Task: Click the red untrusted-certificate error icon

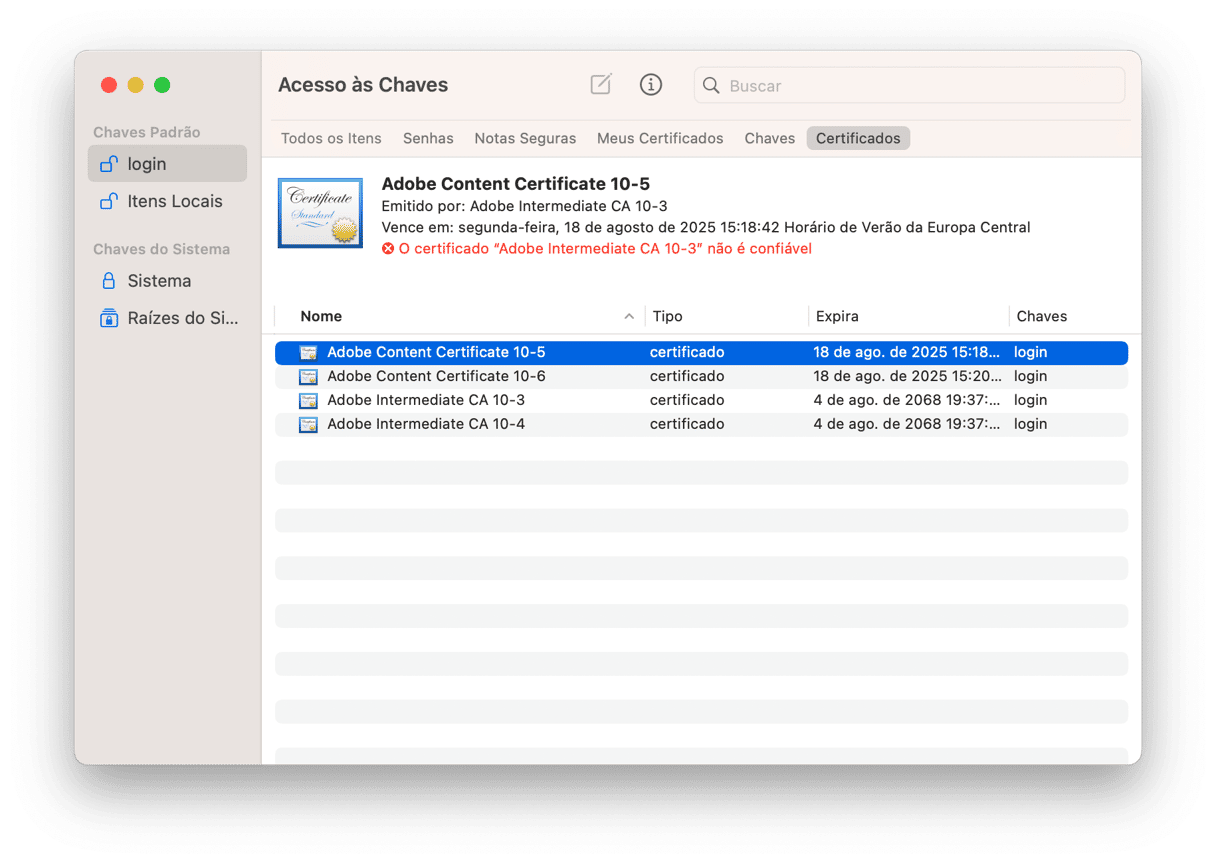Action: (x=388, y=248)
